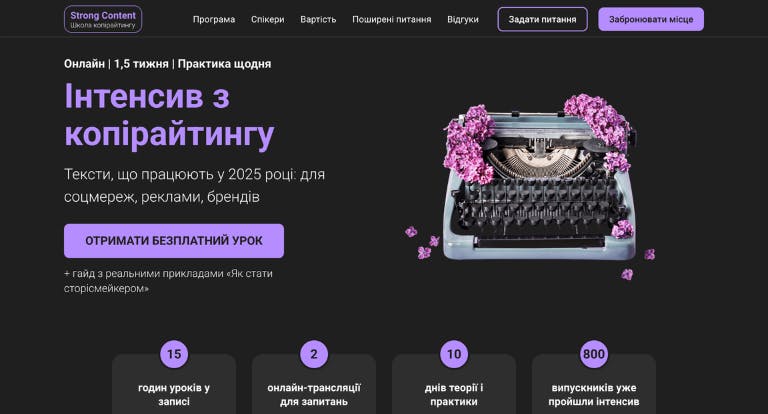
Task: Click the Задати питання button
Action: click(542, 20)
